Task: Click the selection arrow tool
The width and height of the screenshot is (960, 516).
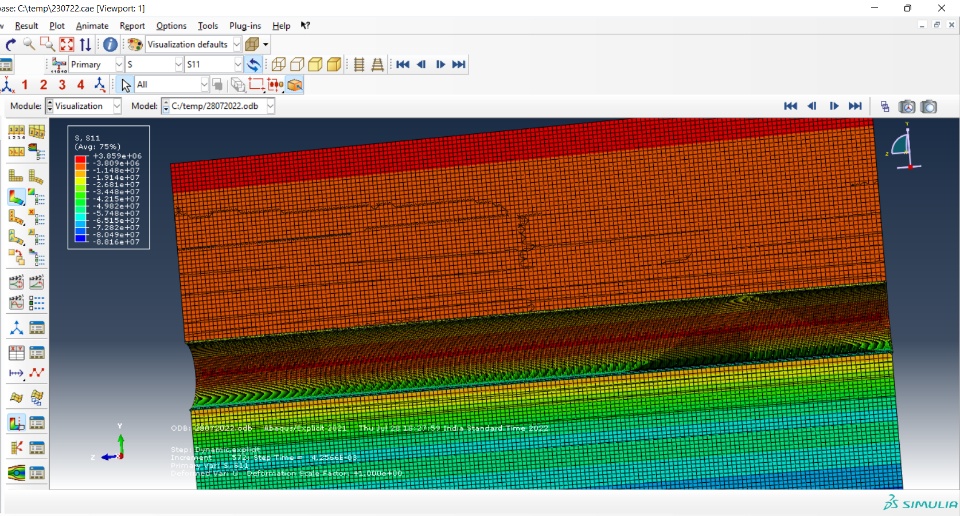Action: tap(126, 85)
